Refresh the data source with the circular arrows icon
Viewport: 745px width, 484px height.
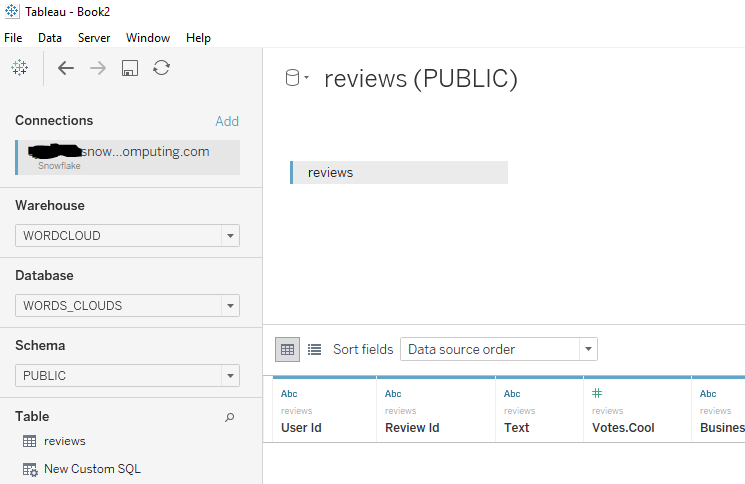pos(162,68)
